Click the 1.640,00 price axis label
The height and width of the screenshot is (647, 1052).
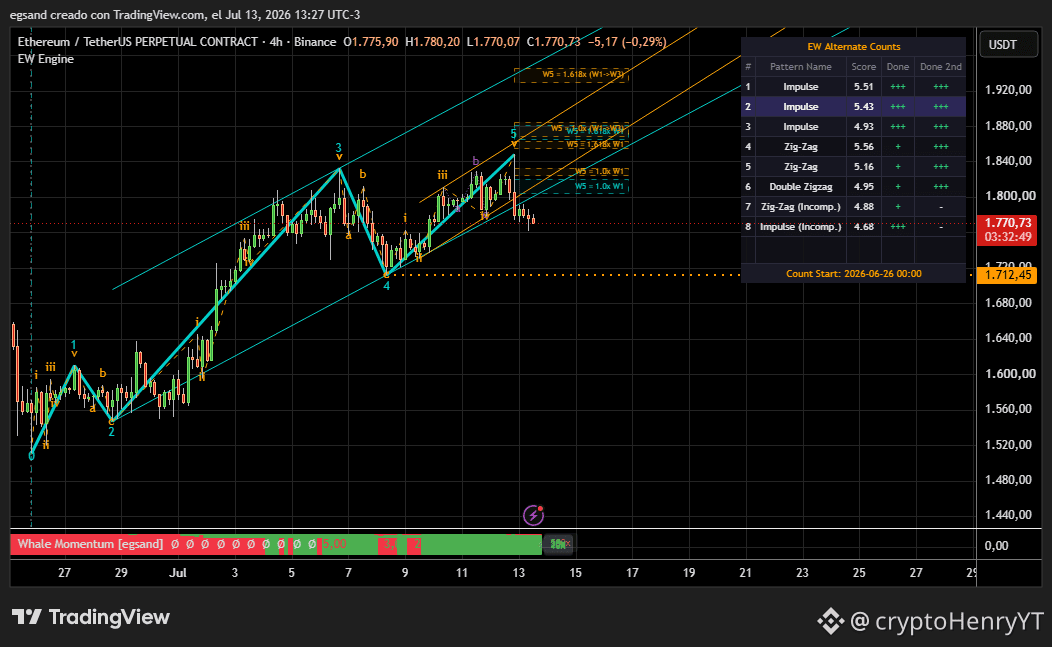point(1008,338)
